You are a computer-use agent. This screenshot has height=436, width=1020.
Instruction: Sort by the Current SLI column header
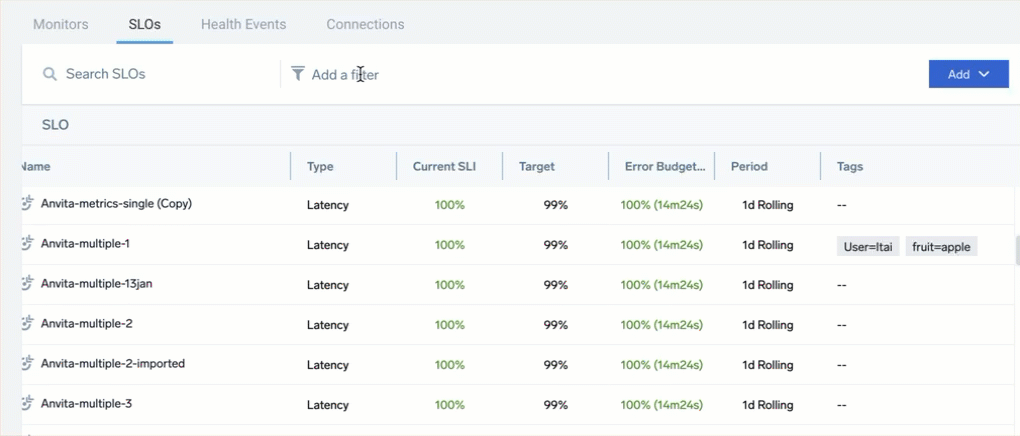(444, 167)
